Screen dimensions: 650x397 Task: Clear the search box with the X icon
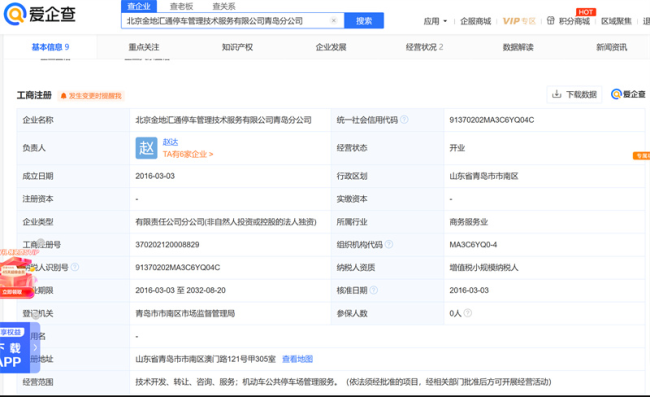pyautogui.click(x=334, y=20)
